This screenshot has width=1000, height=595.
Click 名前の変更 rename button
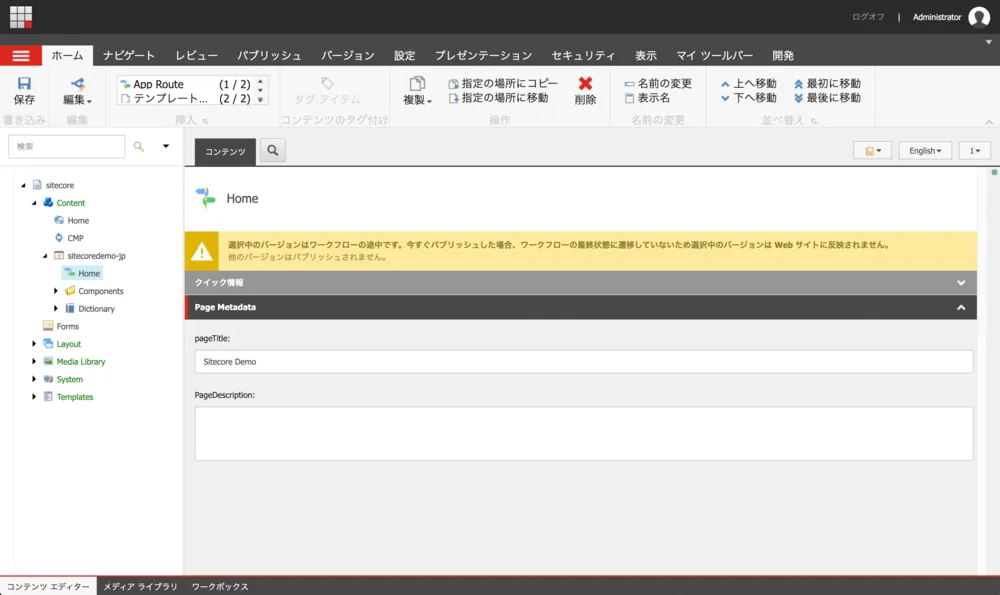658,84
